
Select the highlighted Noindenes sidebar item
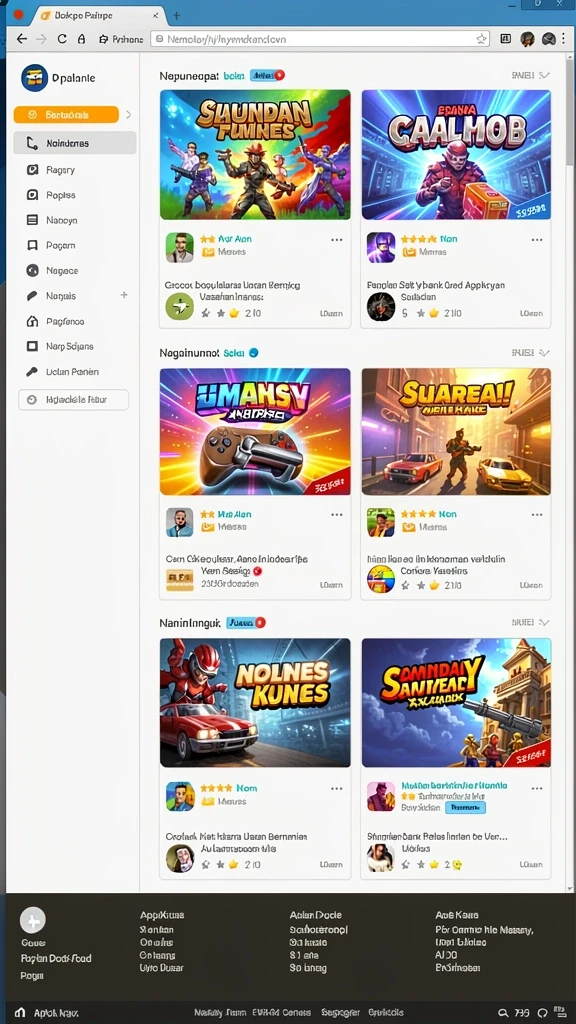tap(75, 143)
